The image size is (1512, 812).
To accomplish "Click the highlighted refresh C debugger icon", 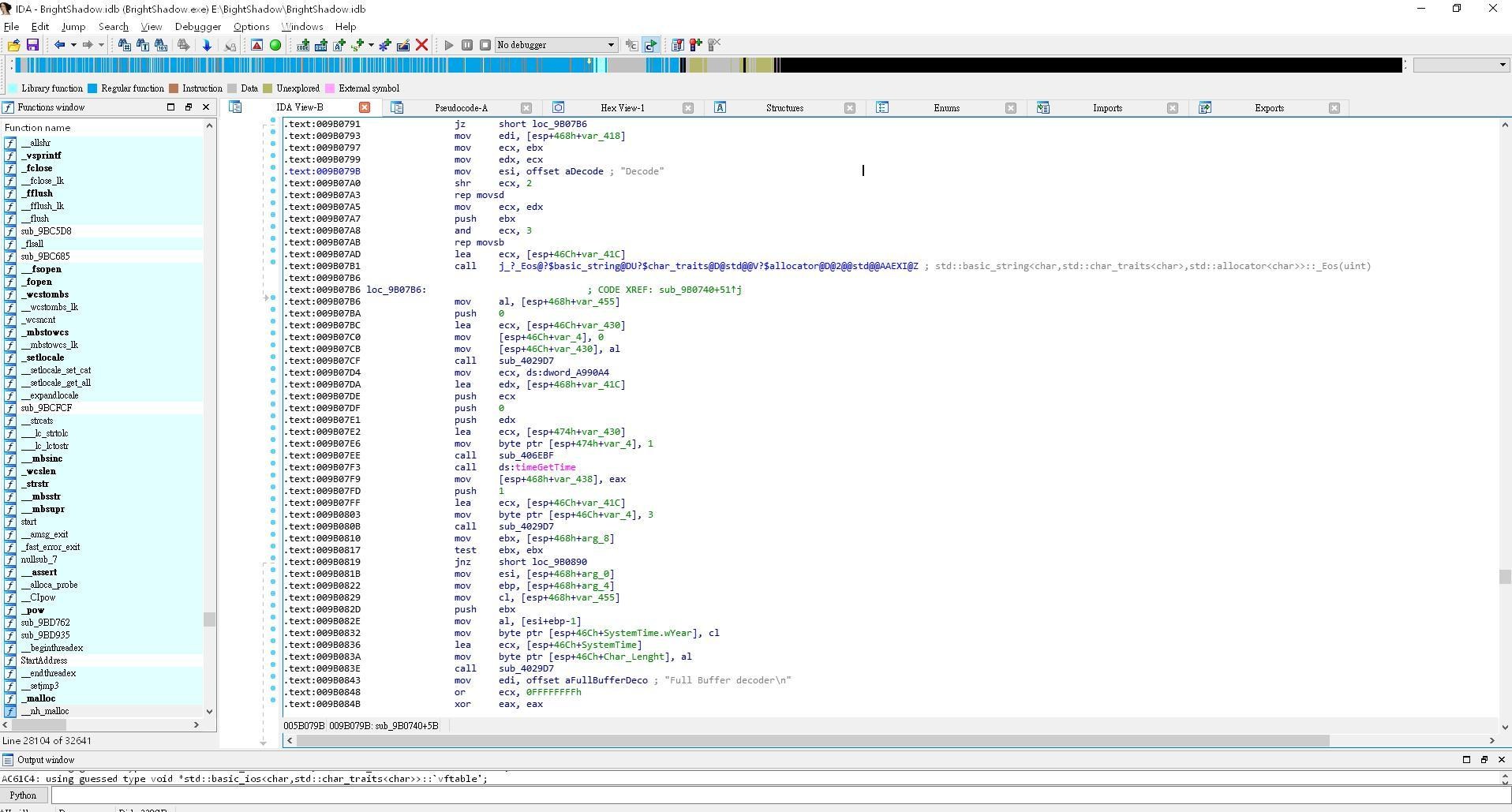I will (651, 45).
